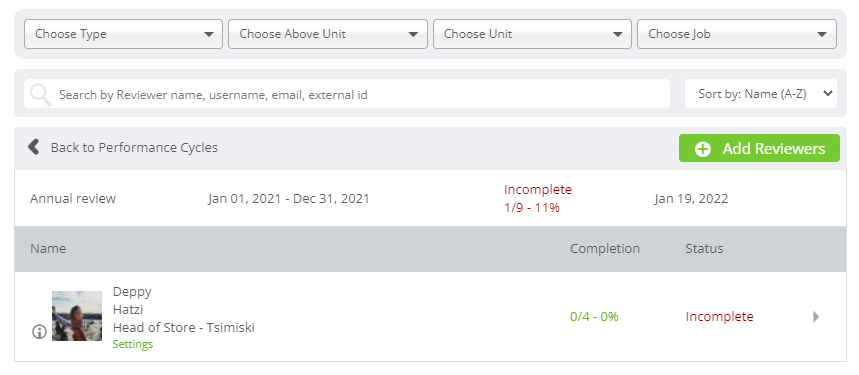
Task: Click Deppy Hatzi profile photo
Action: tap(77, 316)
